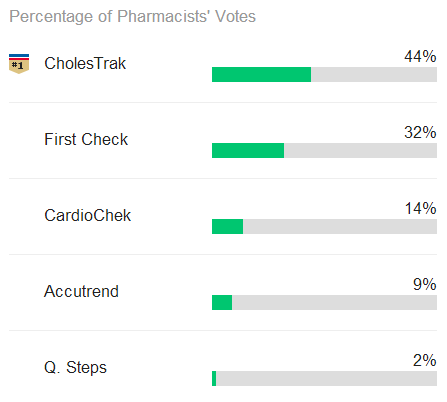
Task: Click the gray remainder of Accutrend bar
Action: point(335,302)
